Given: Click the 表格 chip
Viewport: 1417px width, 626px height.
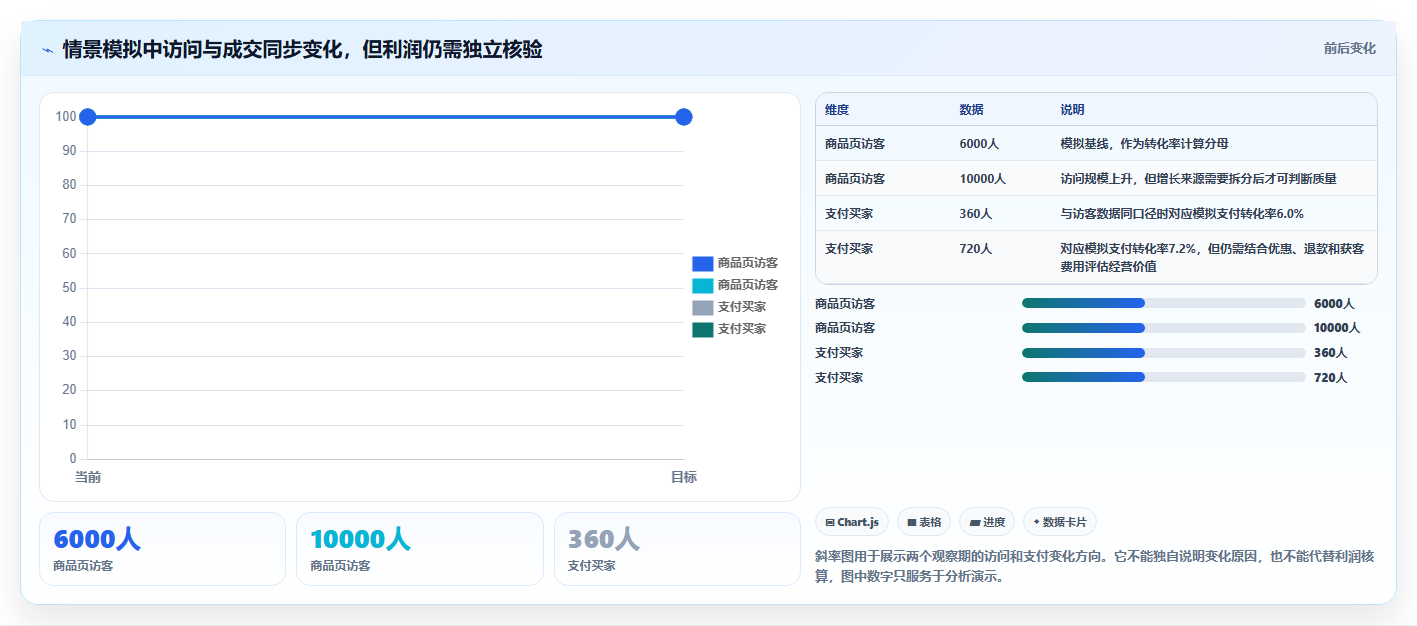Looking at the screenshot, I should tap(923, 522).
